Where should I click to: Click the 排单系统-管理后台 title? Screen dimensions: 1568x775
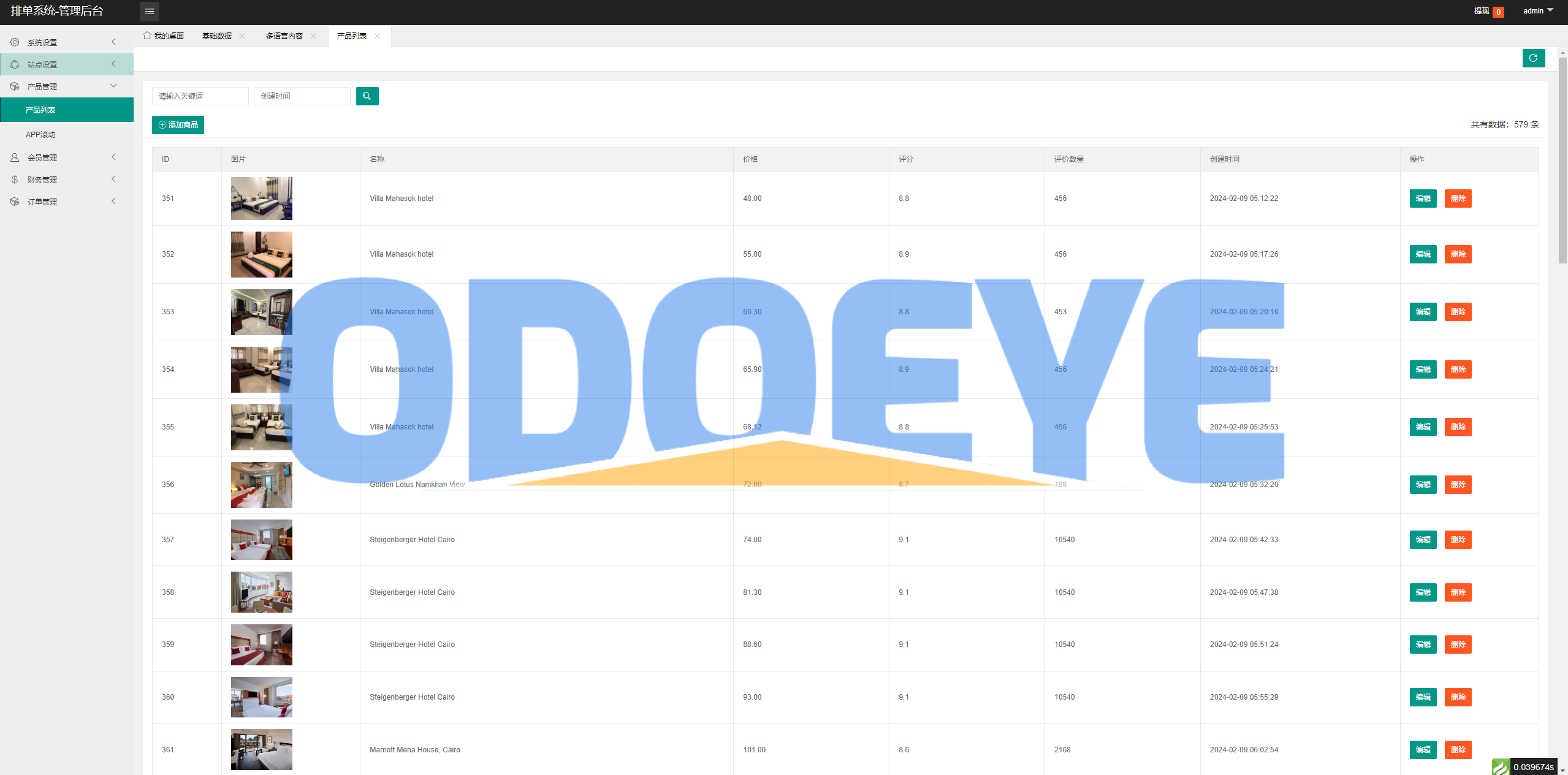(x=57, y=11)
